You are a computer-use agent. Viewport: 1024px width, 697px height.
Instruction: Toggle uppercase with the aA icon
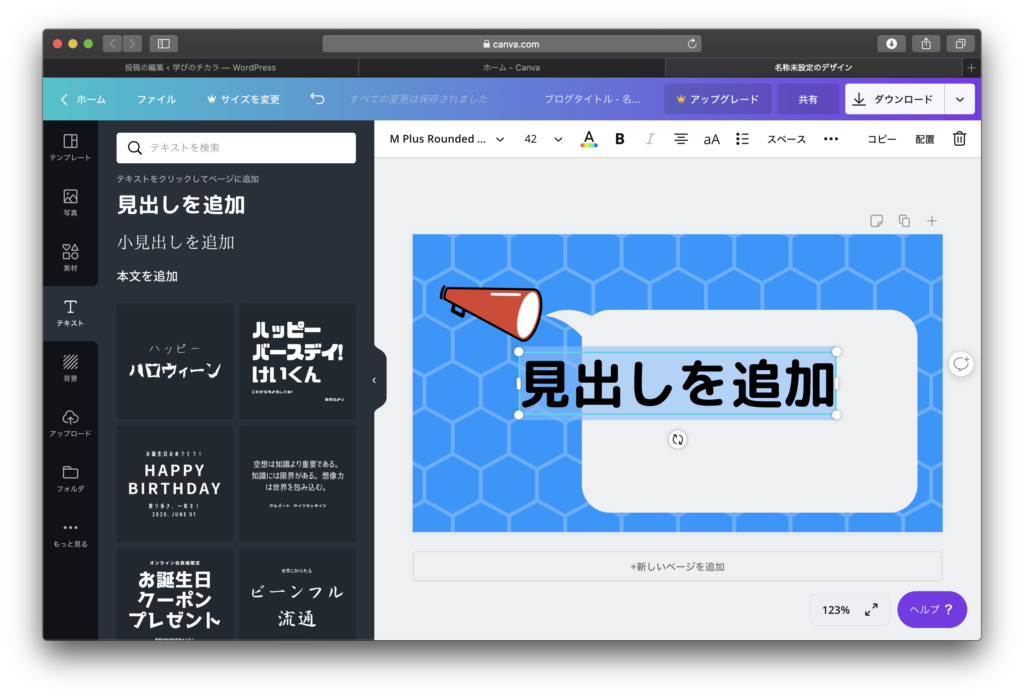[711, 139]
